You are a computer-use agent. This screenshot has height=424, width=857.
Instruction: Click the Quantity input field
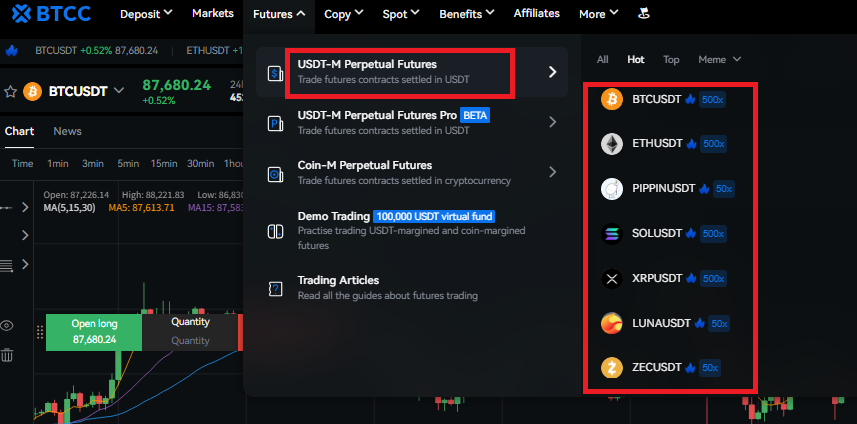190,341
